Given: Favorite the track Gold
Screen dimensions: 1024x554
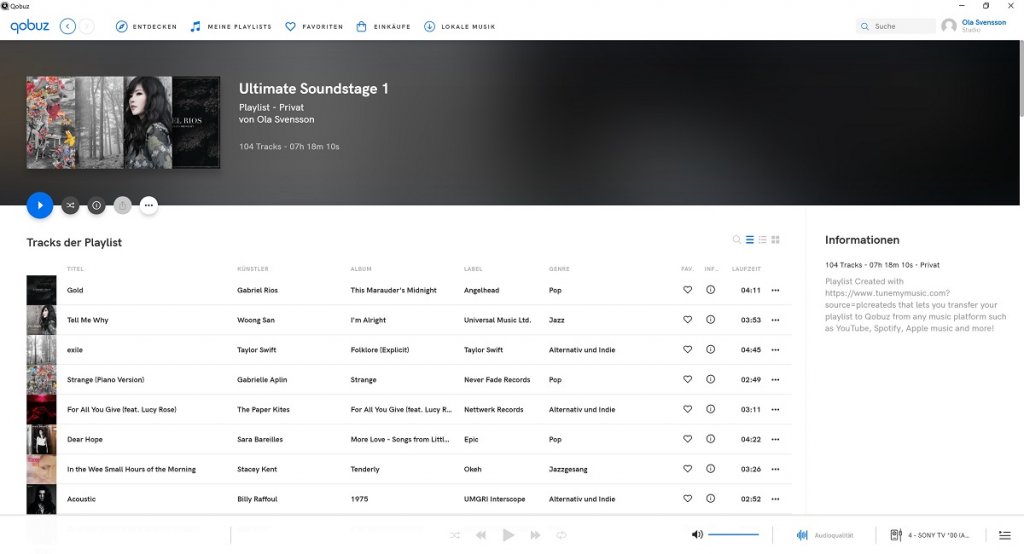Looking at the screenshot, I should coord(688,289).
